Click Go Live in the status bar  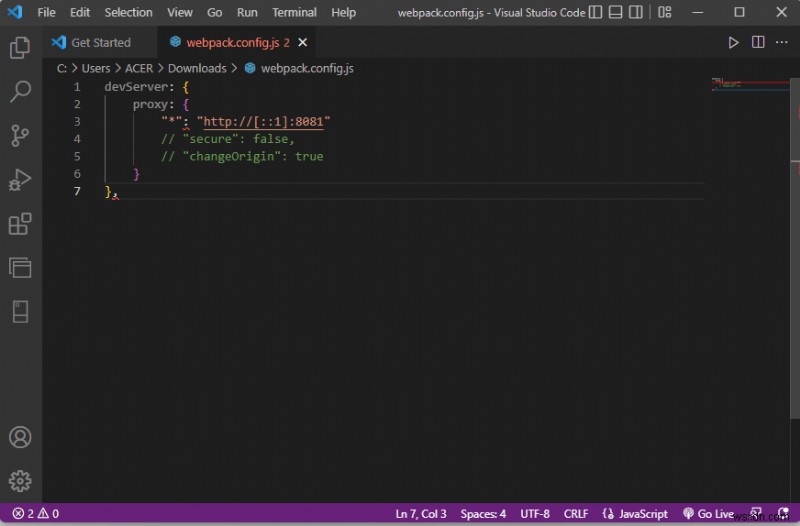point(708,514)
